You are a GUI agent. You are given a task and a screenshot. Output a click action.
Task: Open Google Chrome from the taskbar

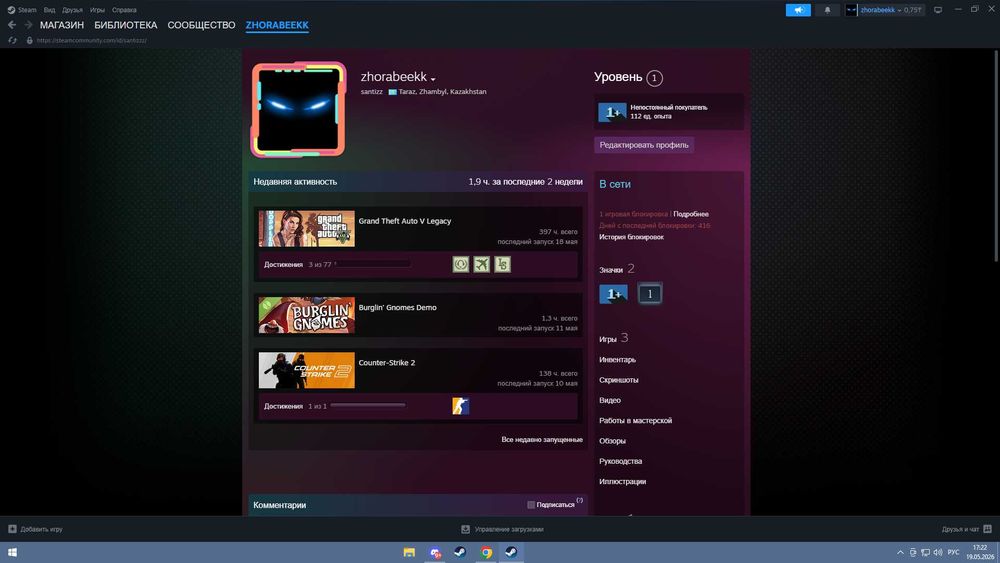click(487, 552)
